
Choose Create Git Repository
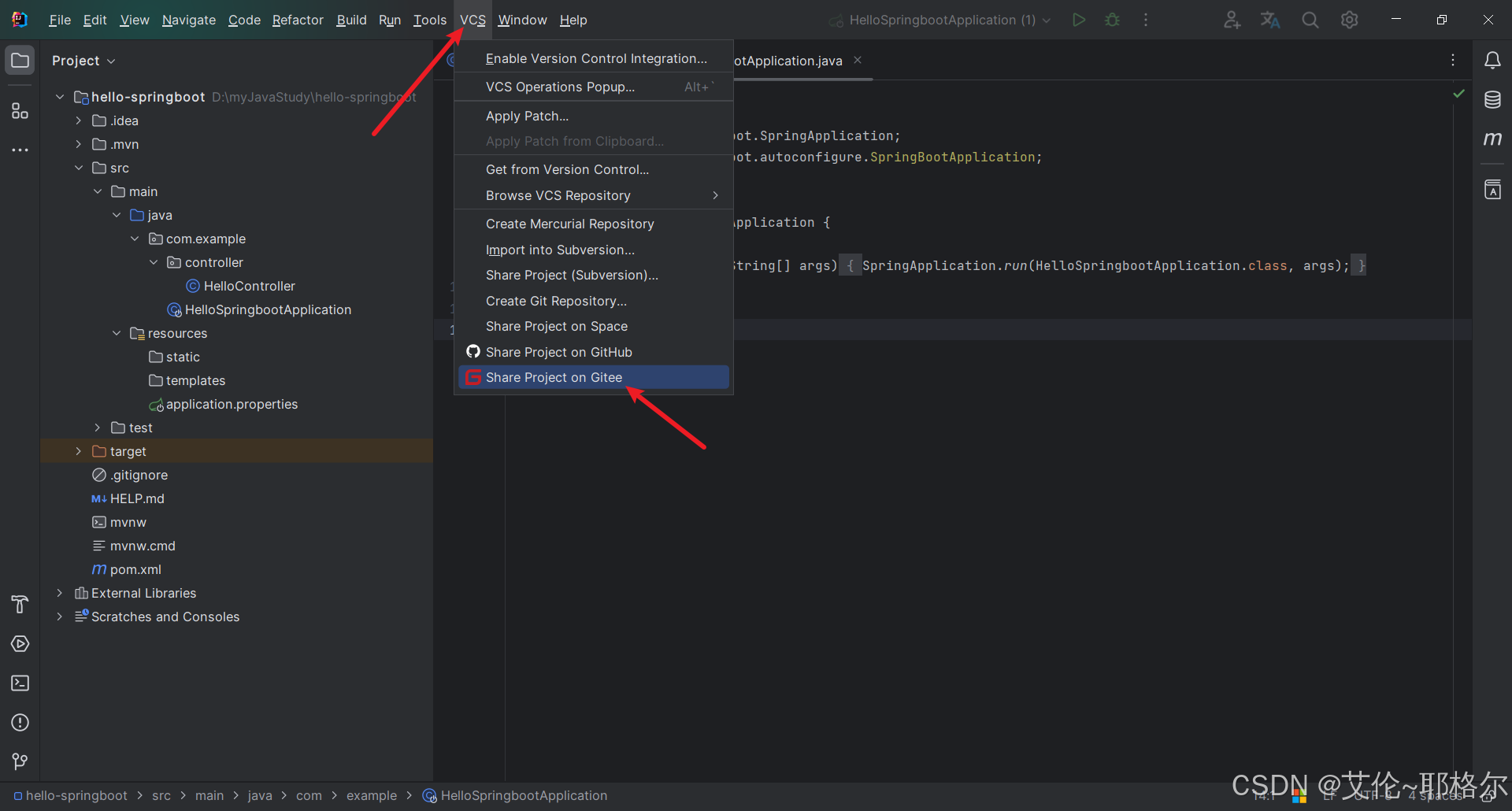(594, 301)
